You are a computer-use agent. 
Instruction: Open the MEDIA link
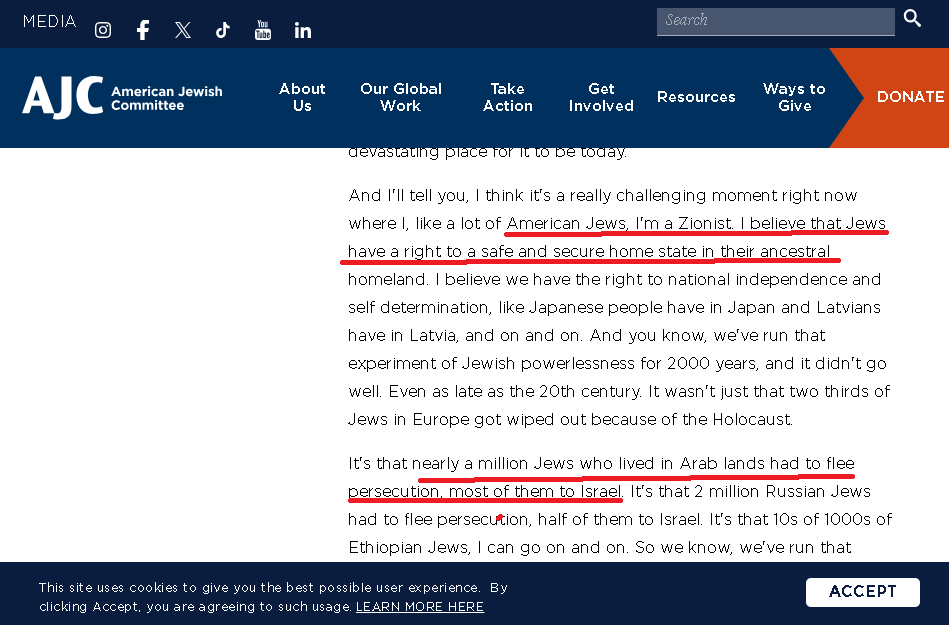click(x=49, y=21)
